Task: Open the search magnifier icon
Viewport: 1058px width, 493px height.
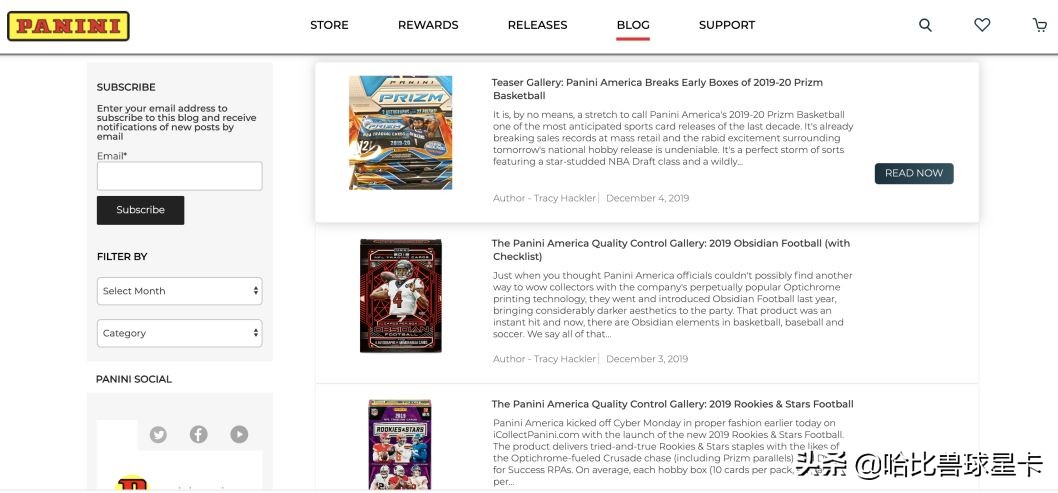Action: click(925, 25)
